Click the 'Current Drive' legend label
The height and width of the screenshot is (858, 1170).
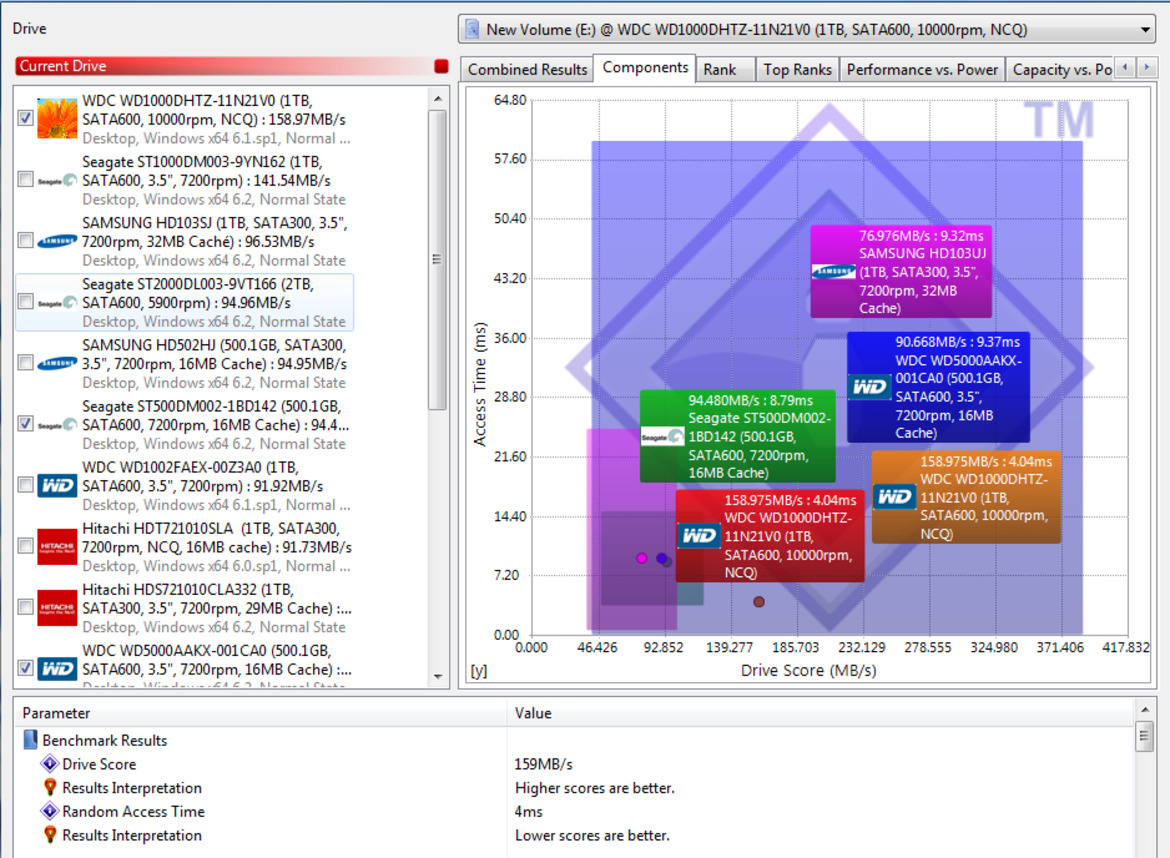coord(63,66)
